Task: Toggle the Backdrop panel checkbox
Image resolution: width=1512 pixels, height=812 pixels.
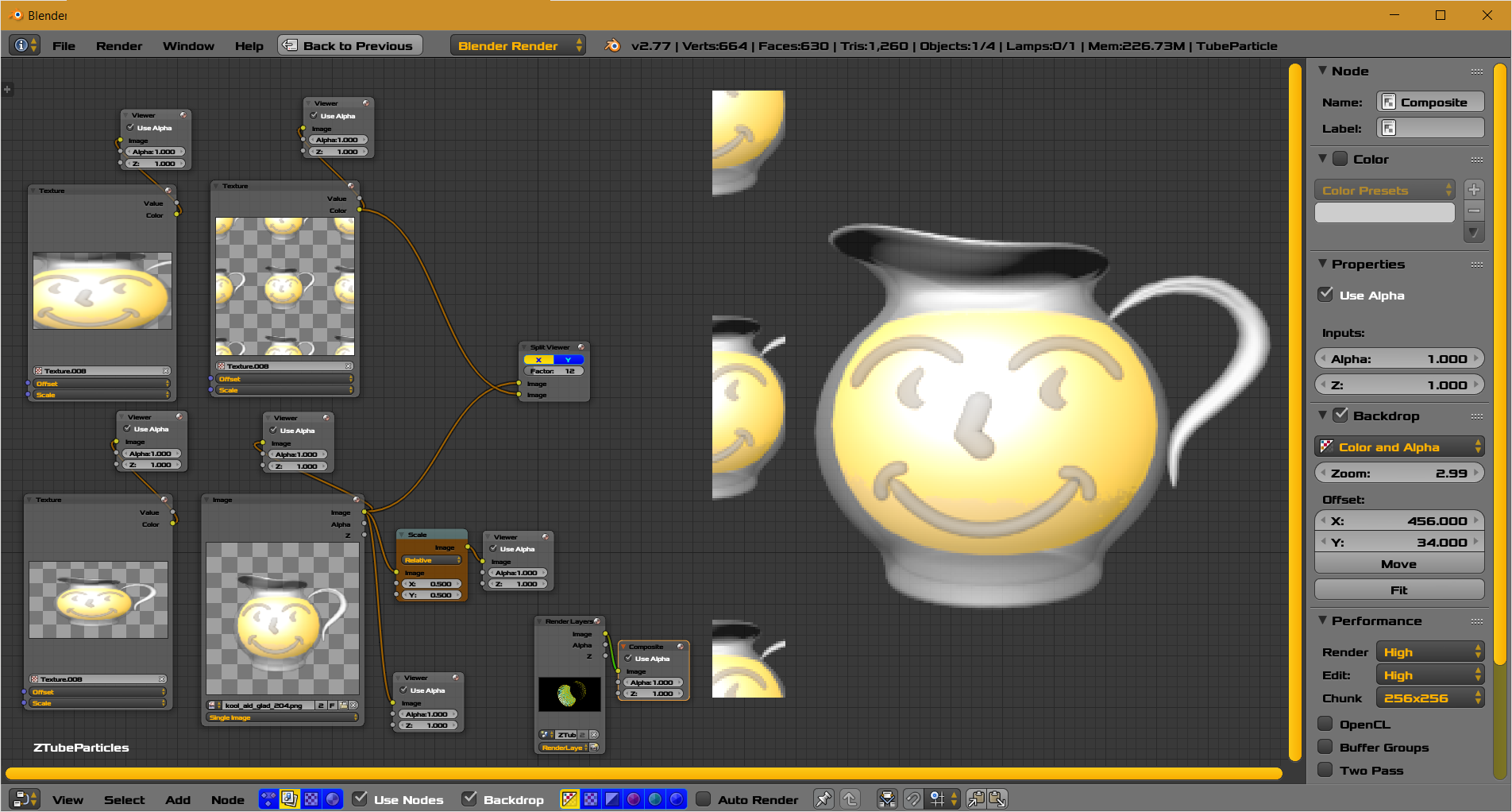Action: (x=1340, y=415)
